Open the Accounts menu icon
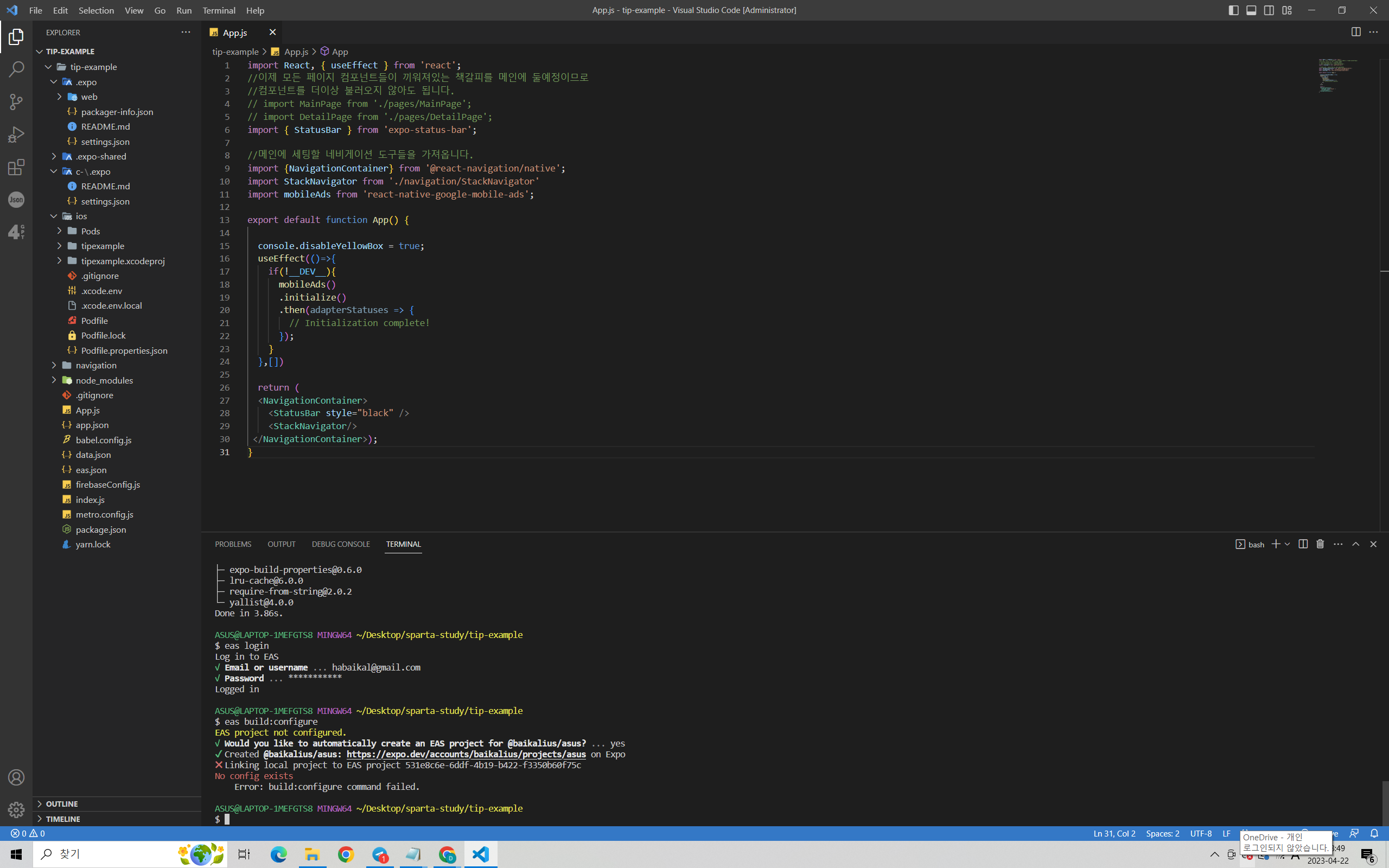 point(16,777)
